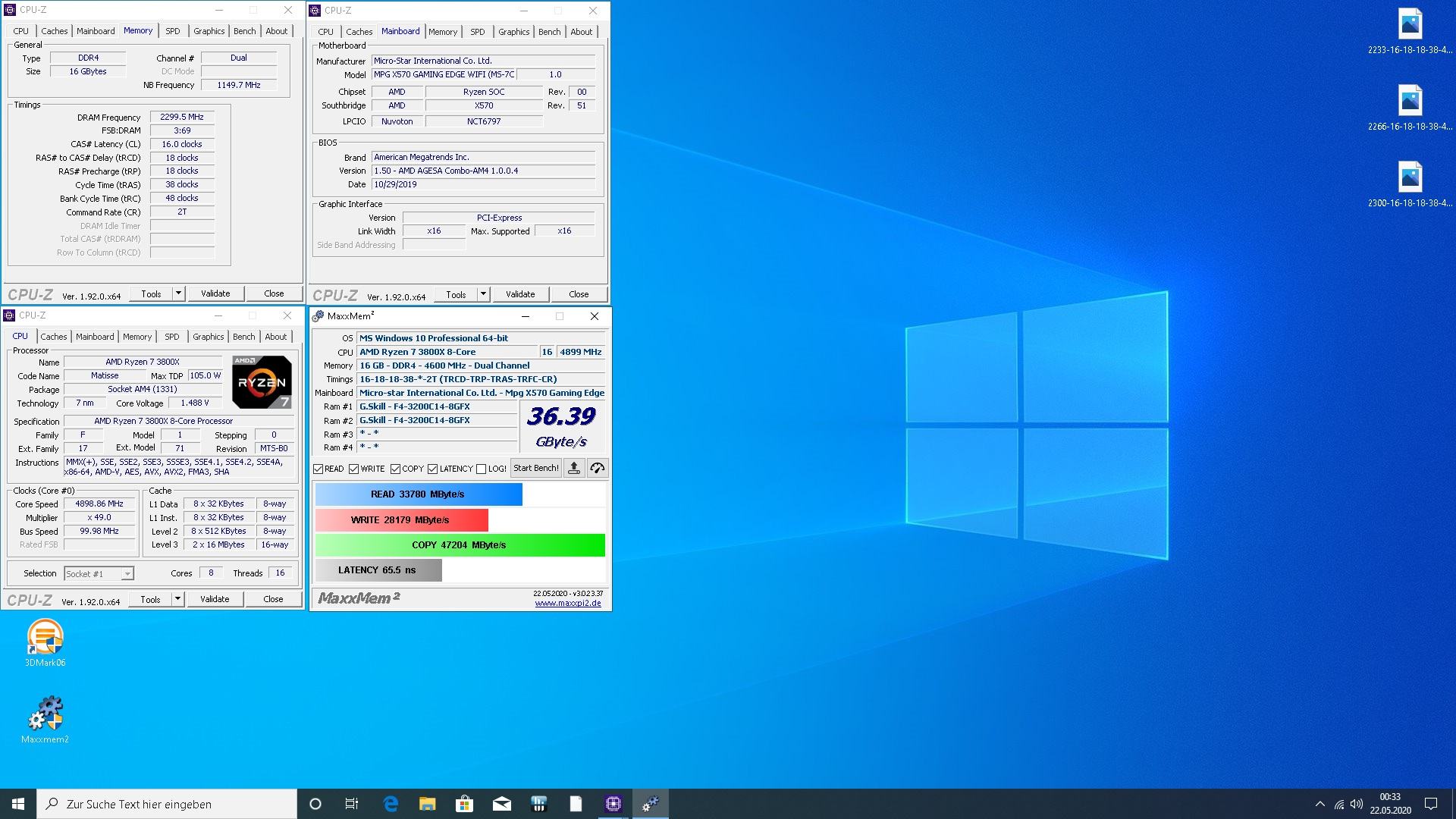This screenshot has height=819, width=1456.
Task: Open the 3DMark06 desktop shortcut
Action: 45,643
